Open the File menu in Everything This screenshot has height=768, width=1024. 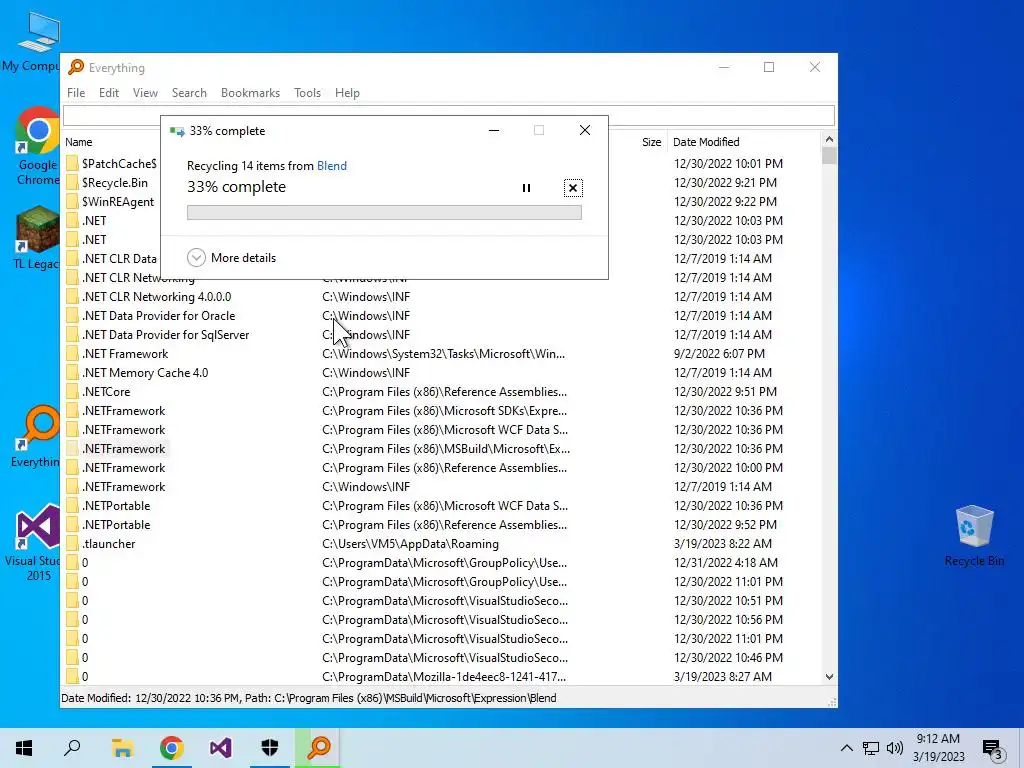pos(76,93)
